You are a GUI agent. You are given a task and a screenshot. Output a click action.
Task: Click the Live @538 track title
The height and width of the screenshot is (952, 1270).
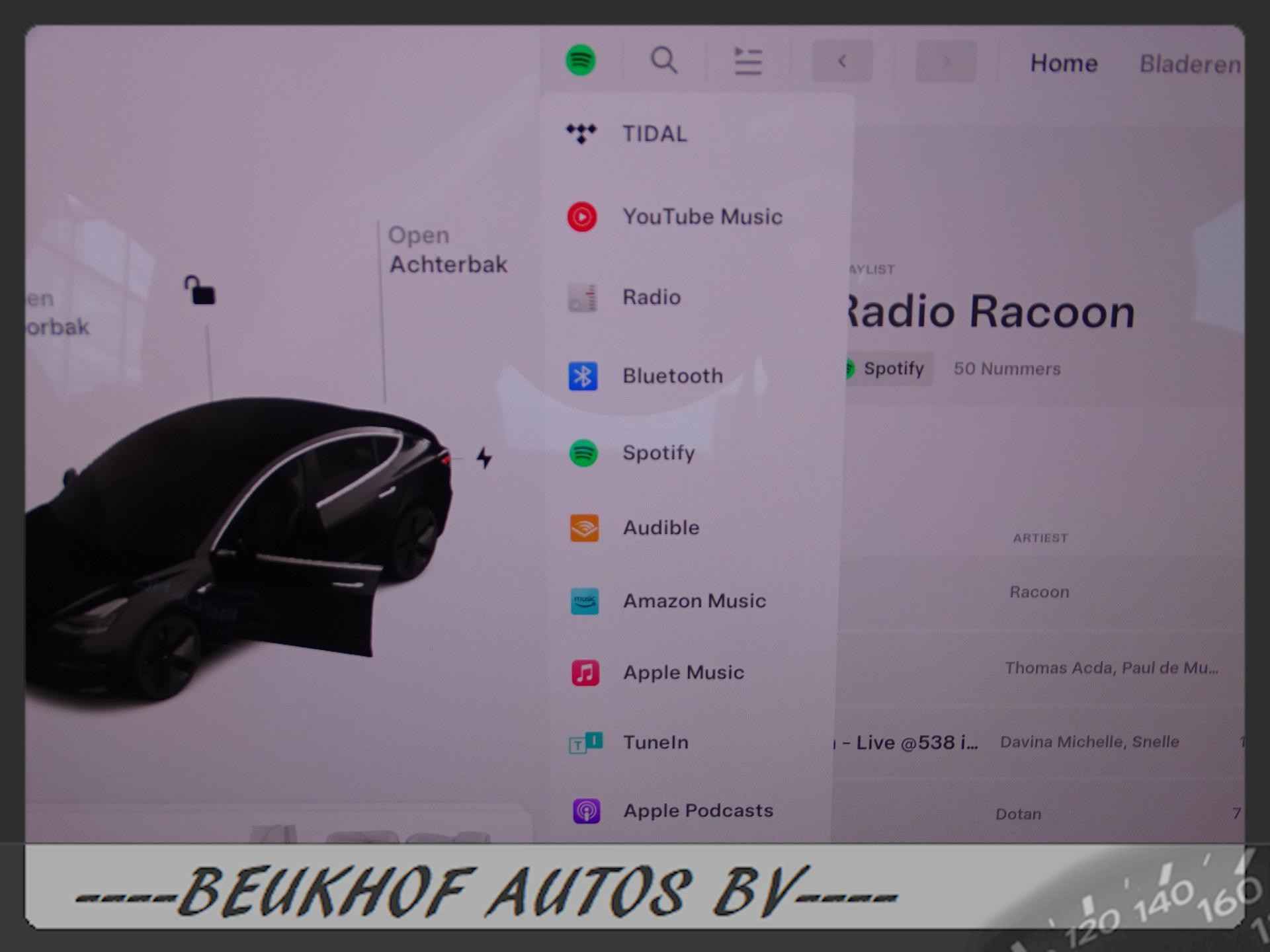(x=906, y=743)
